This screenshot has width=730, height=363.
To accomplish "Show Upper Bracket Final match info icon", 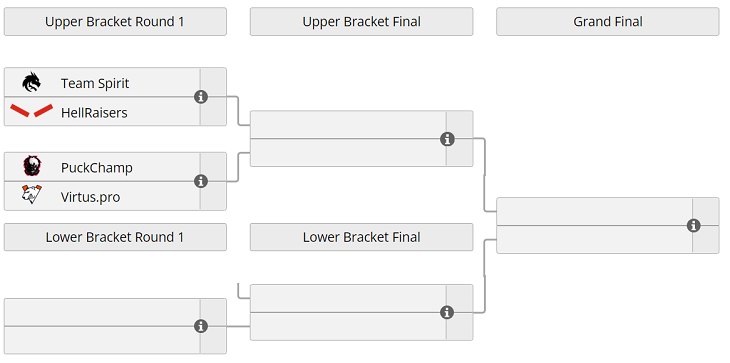I will click(447, 139).
